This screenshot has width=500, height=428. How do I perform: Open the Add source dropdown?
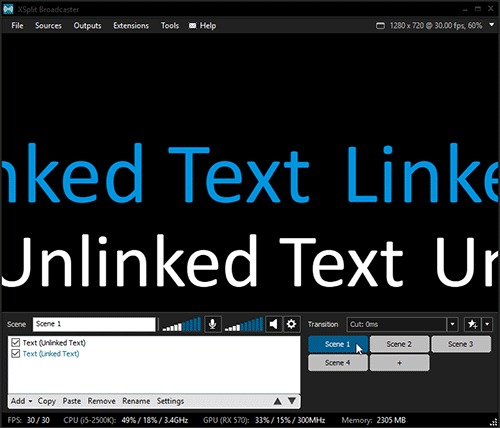[x=21, y=401]
